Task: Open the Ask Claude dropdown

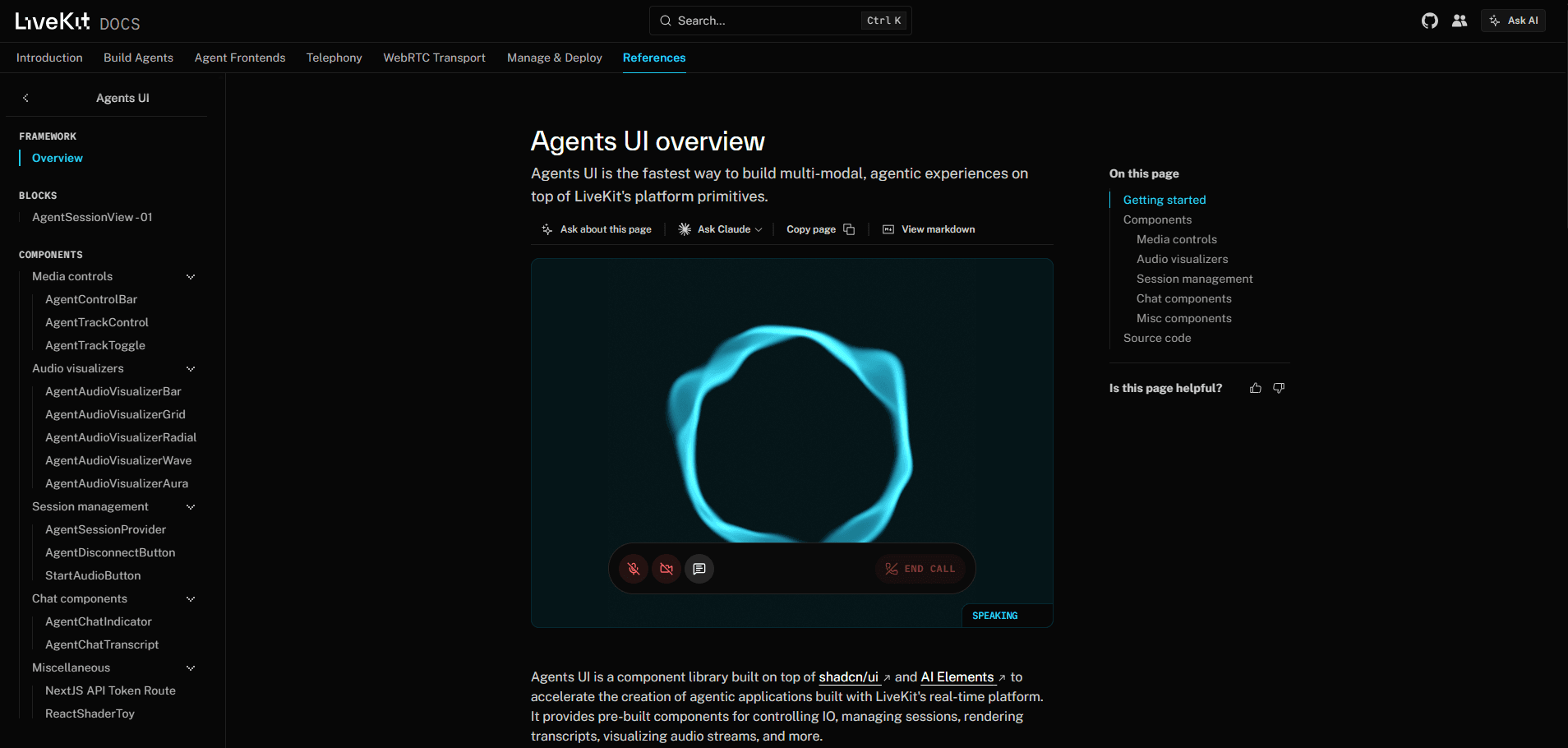Action: click(721, 229)
